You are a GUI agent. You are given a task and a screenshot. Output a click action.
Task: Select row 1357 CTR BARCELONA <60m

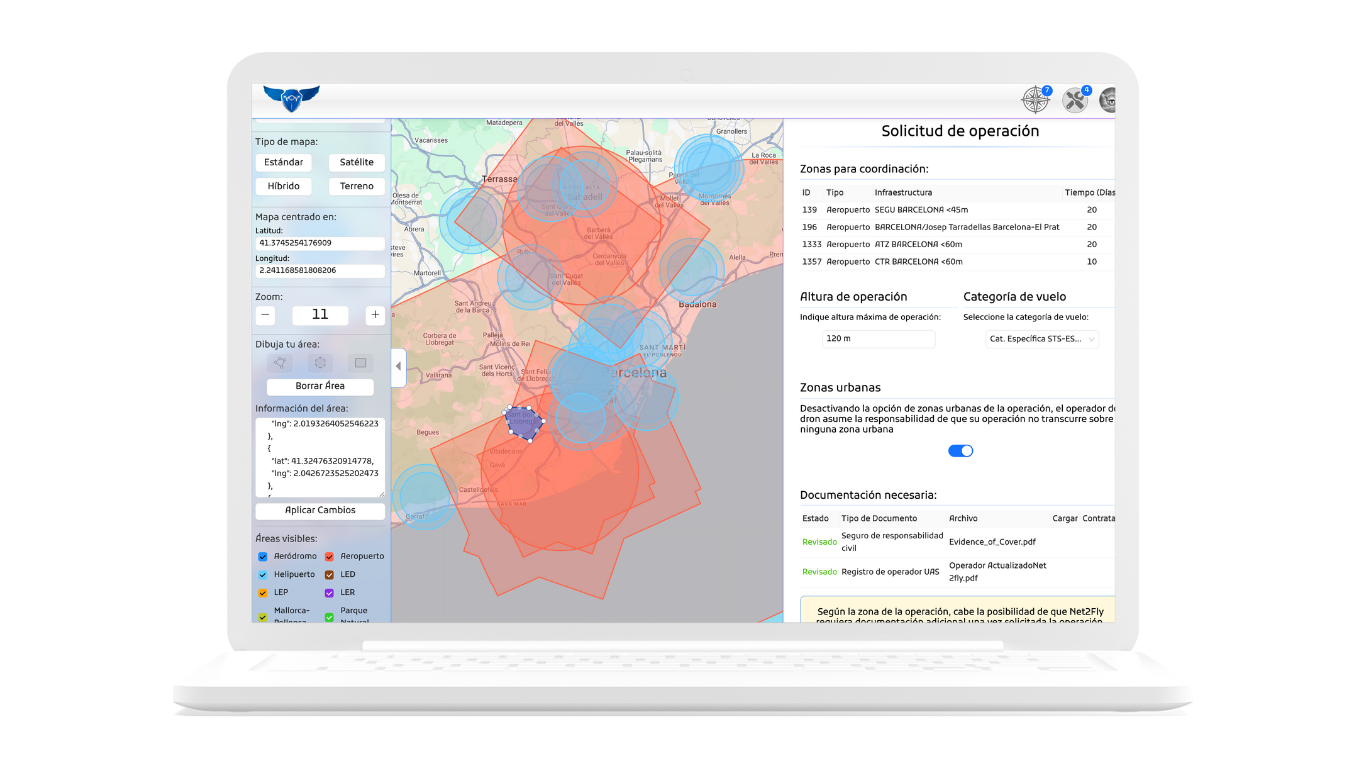point(957,262)
